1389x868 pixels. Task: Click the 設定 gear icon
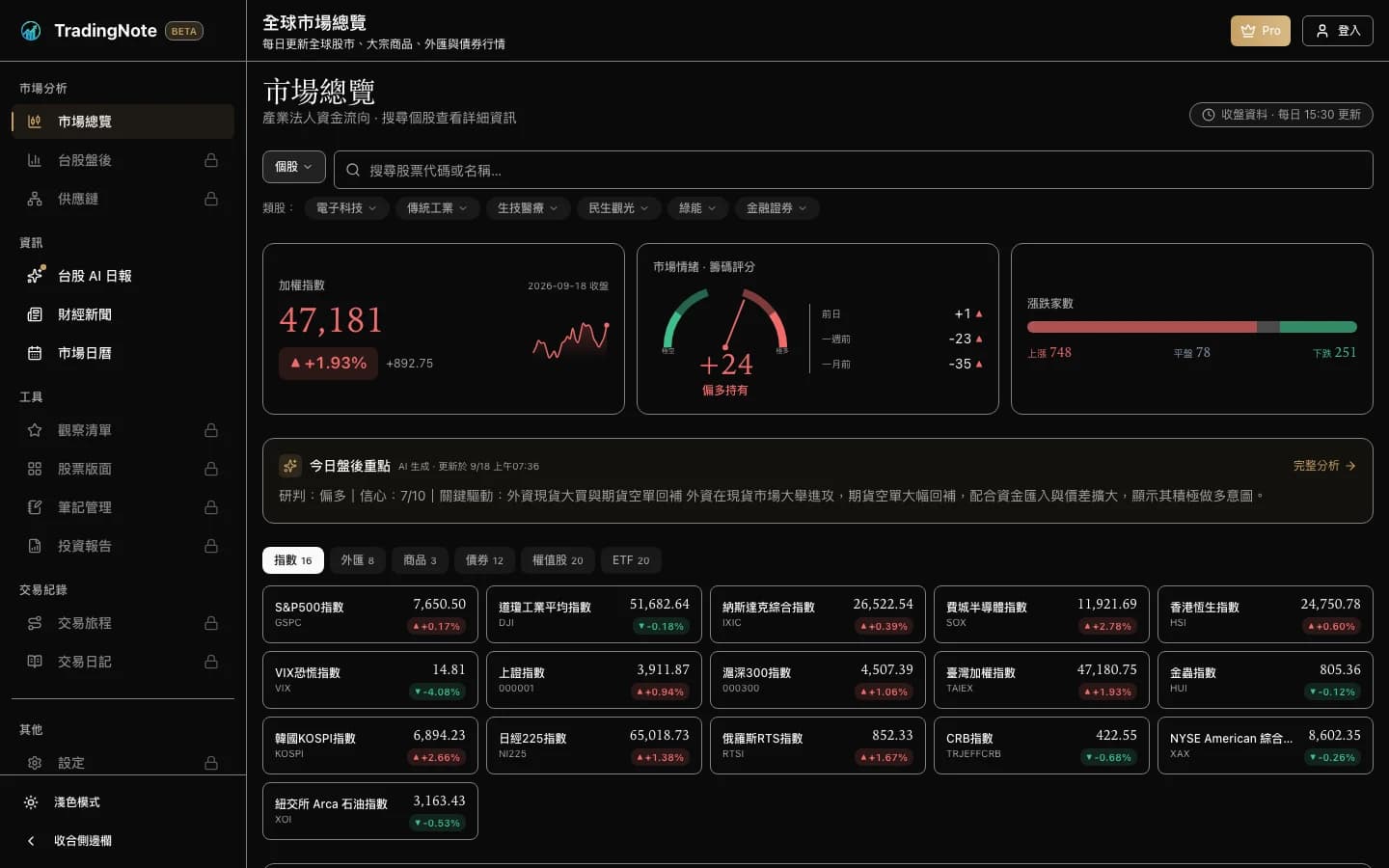pyautogui.click(x=35, y=763)
